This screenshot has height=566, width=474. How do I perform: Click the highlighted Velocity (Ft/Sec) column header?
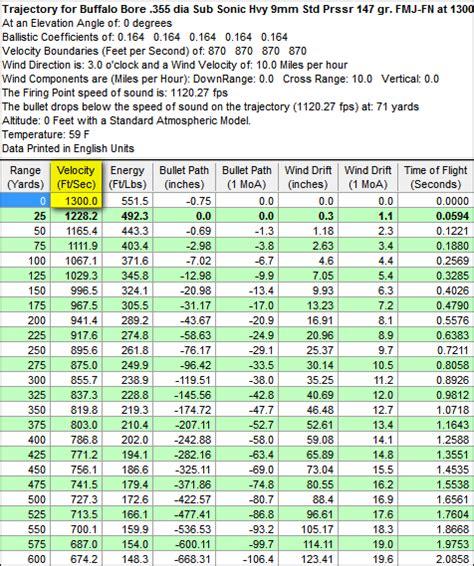tap(76, 177)
